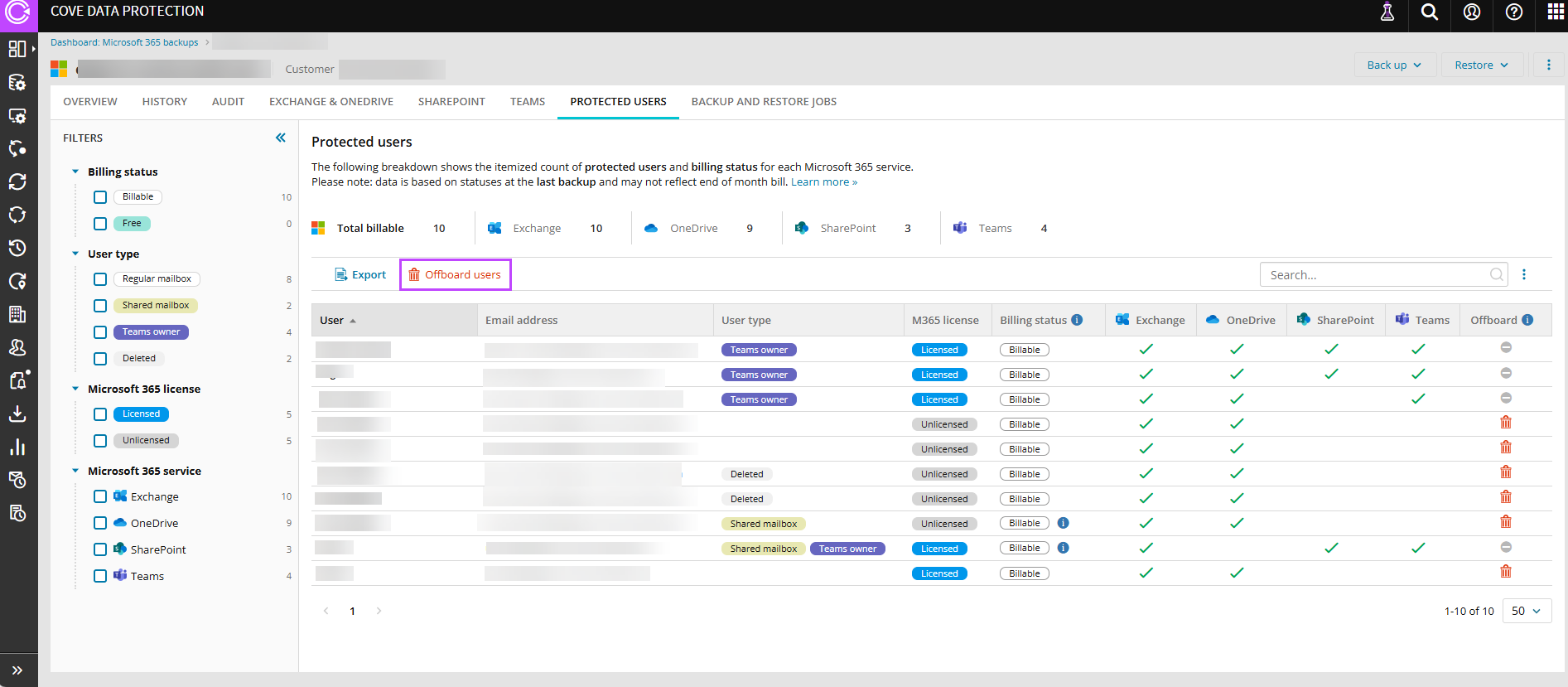Follow the Learn more link
Viewport: 1568px width, 687px height.
pos(823,182)
